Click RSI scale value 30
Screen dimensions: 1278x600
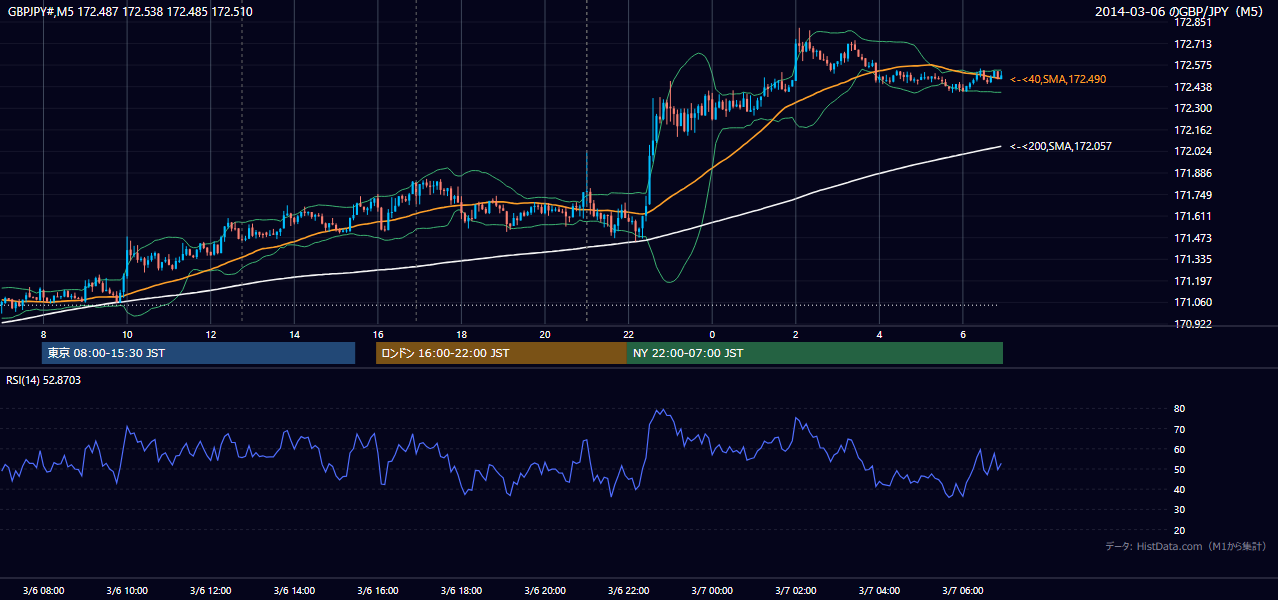coord(1179,510)
